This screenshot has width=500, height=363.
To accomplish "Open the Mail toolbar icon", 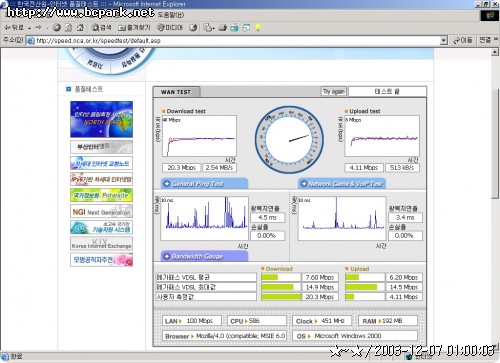I will [209, 28].
